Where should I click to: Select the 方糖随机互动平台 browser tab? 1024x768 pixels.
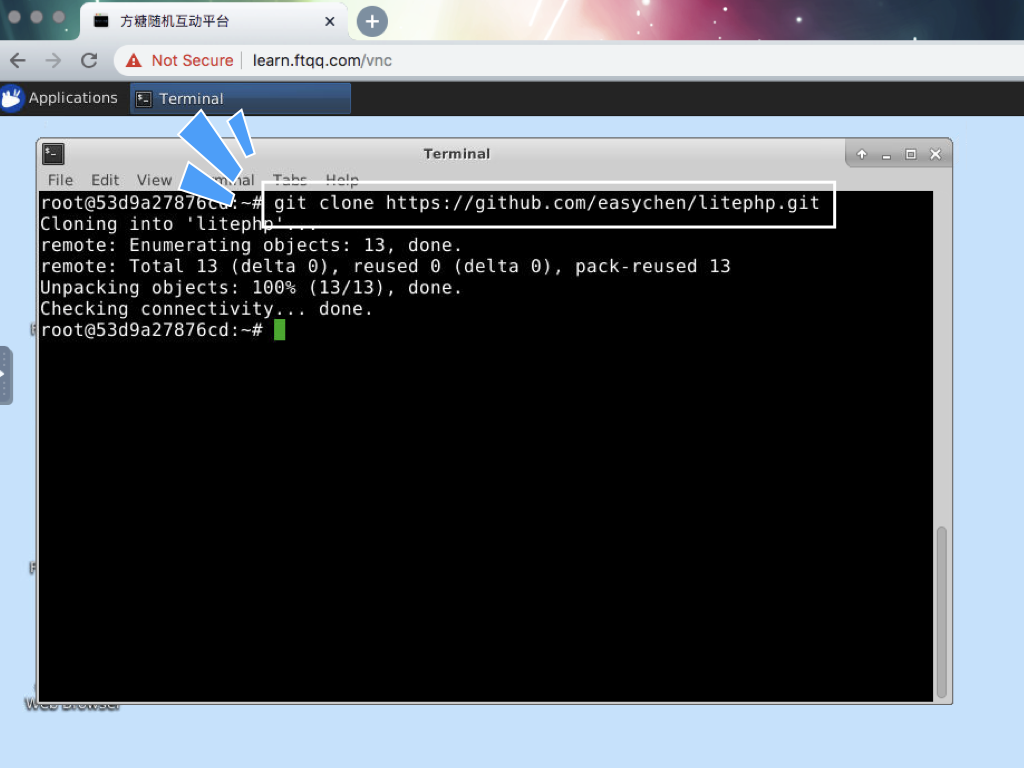[x=214, y=22]
